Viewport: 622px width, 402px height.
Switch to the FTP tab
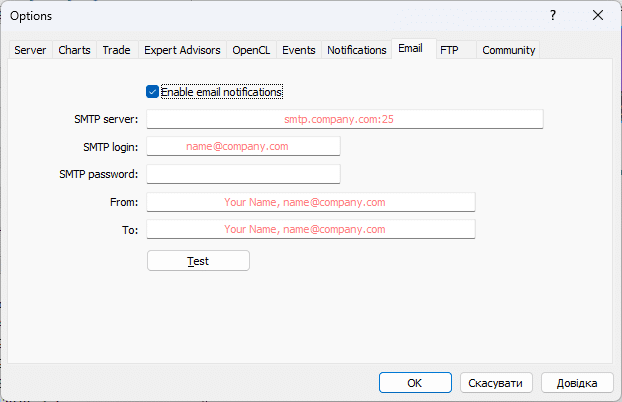[x=450, y=50]
